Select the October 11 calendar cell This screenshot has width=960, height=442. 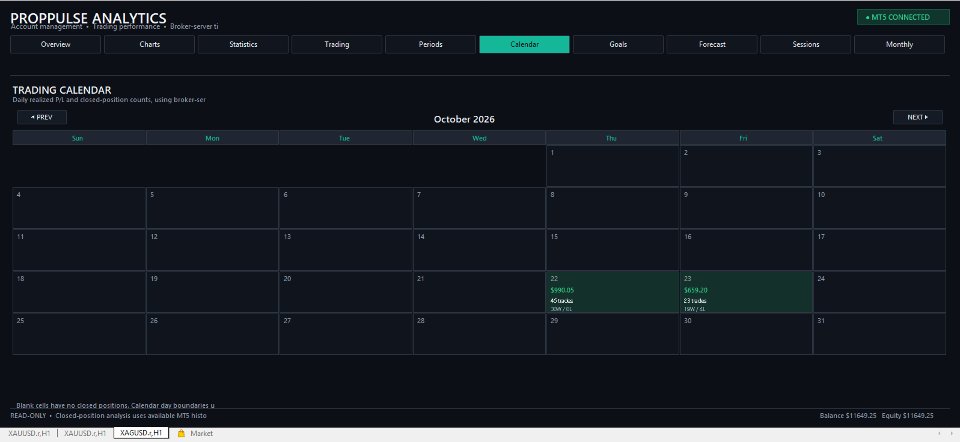pyautogui.click(x=79, y=250)
